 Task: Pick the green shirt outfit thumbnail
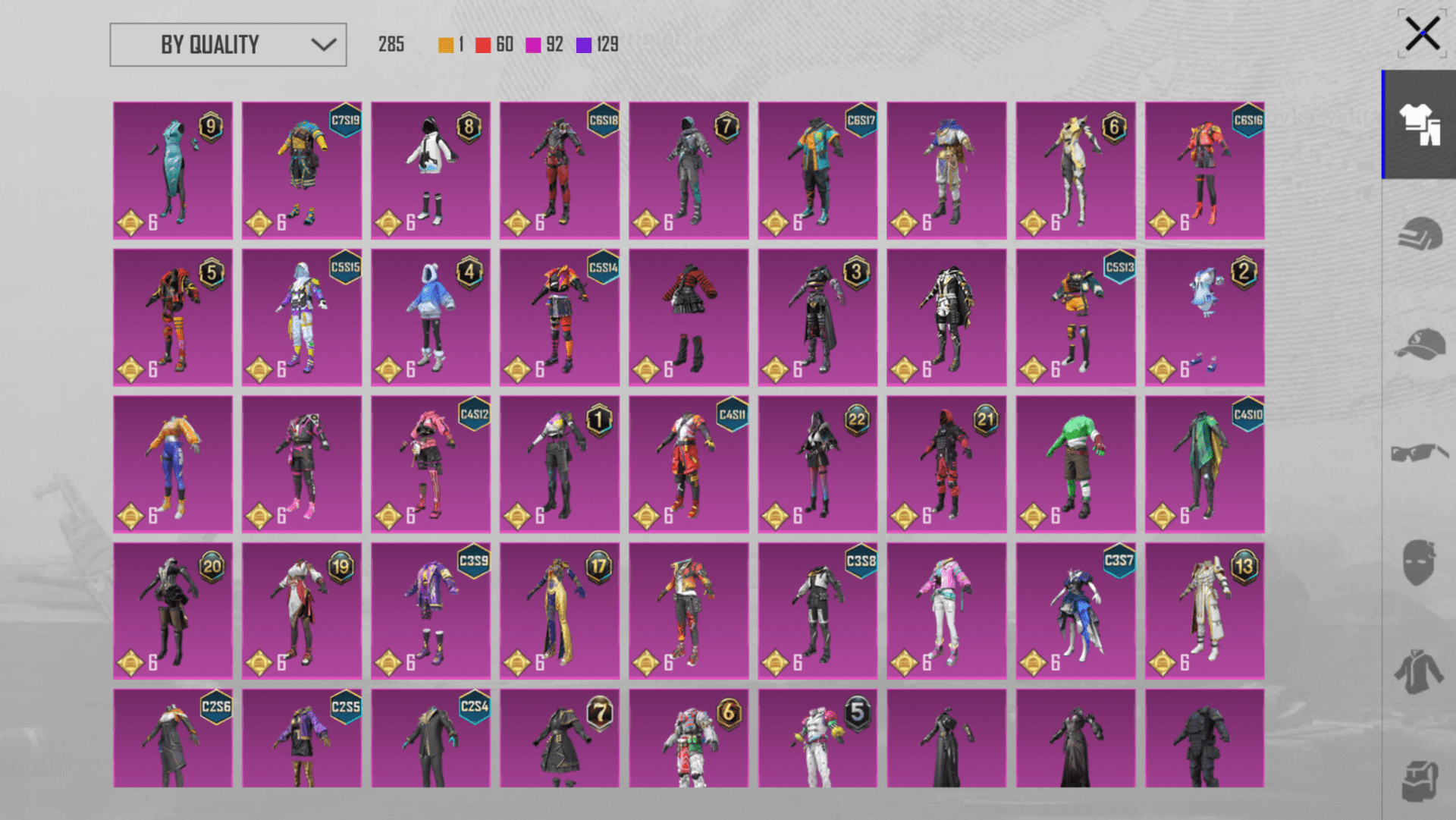[x=1075, y=464]
